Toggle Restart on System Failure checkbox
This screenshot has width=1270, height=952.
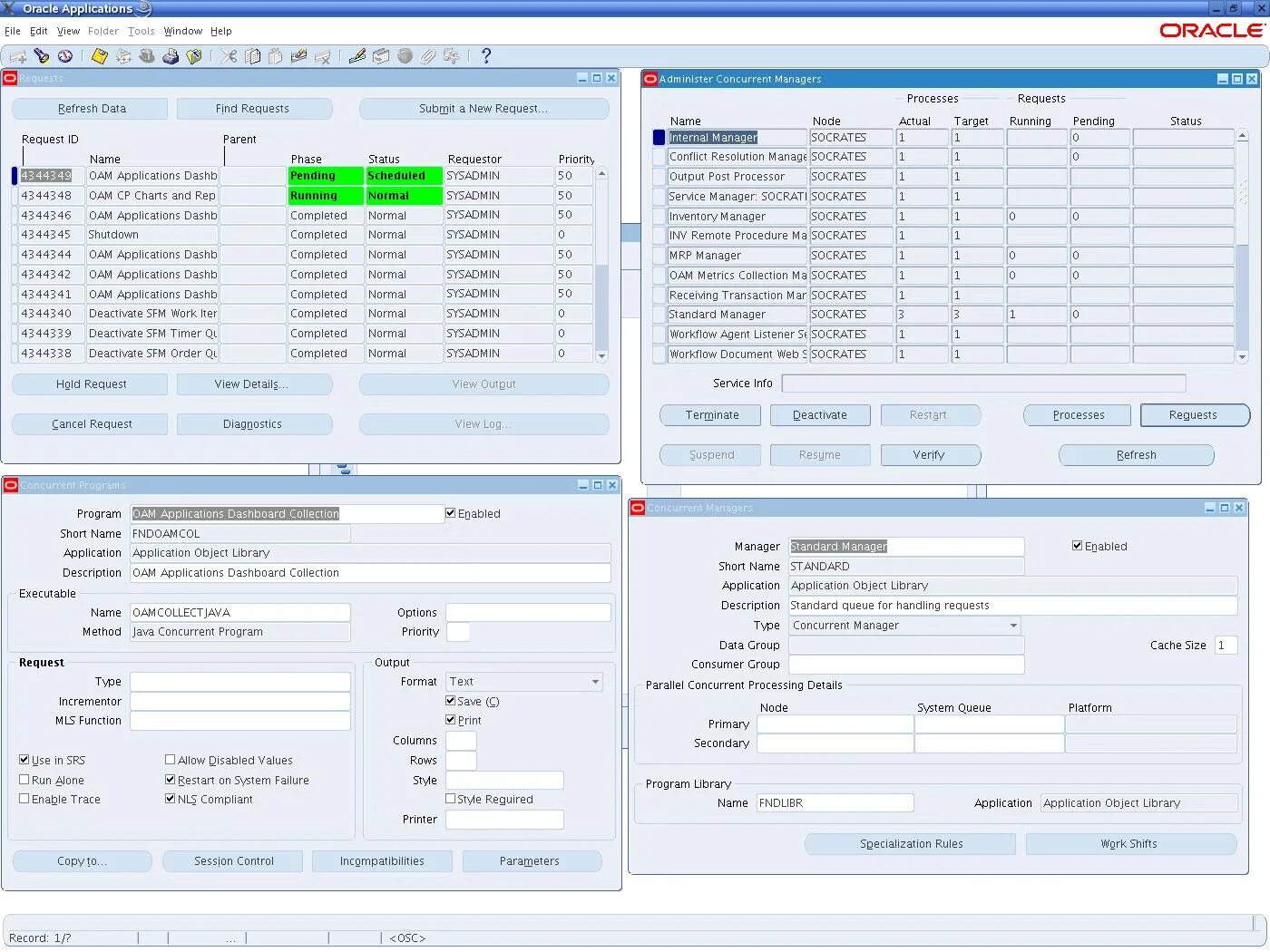[x=171, y=780]
